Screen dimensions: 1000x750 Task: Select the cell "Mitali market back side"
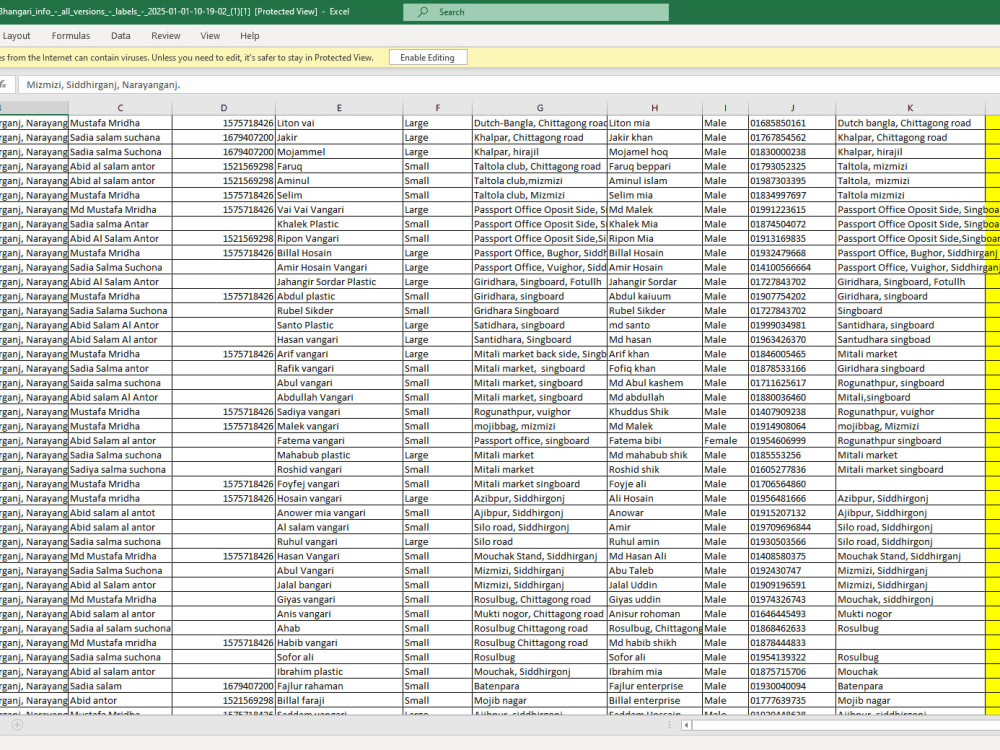coord(540,354)
